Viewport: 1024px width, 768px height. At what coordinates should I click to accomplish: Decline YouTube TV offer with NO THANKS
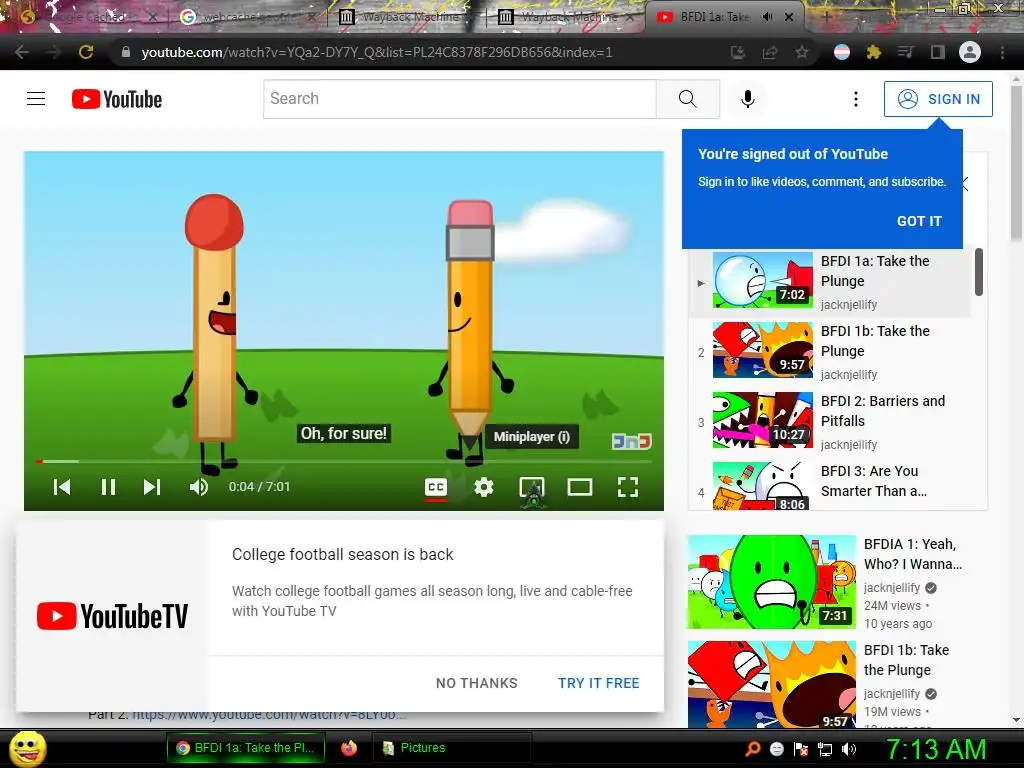(x=477, y=683)
